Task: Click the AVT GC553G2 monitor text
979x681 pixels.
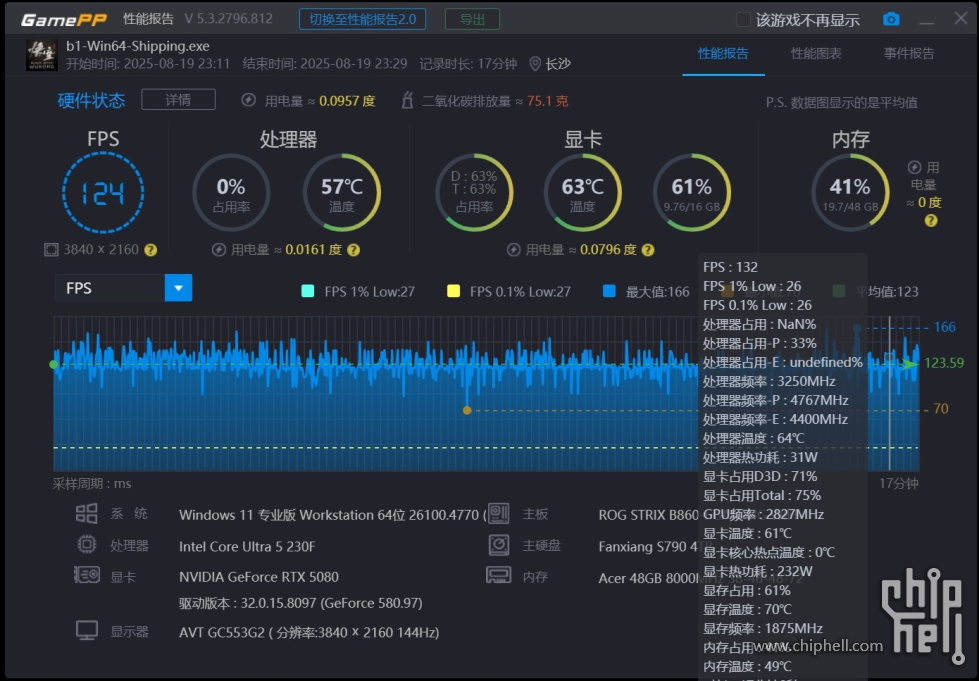Action: [x=309, y=632]
